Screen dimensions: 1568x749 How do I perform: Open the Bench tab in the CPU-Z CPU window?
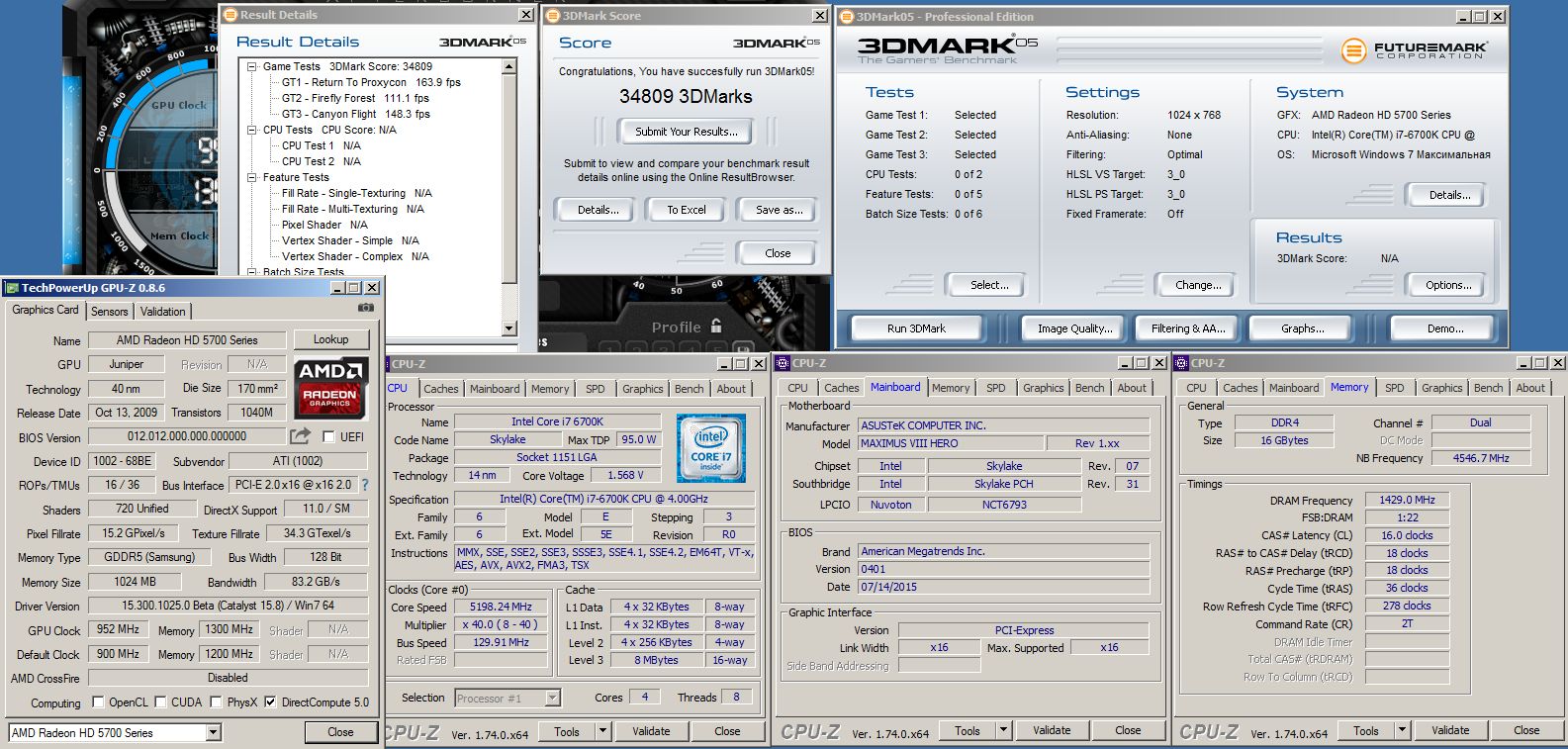click(x=690, y=389)
